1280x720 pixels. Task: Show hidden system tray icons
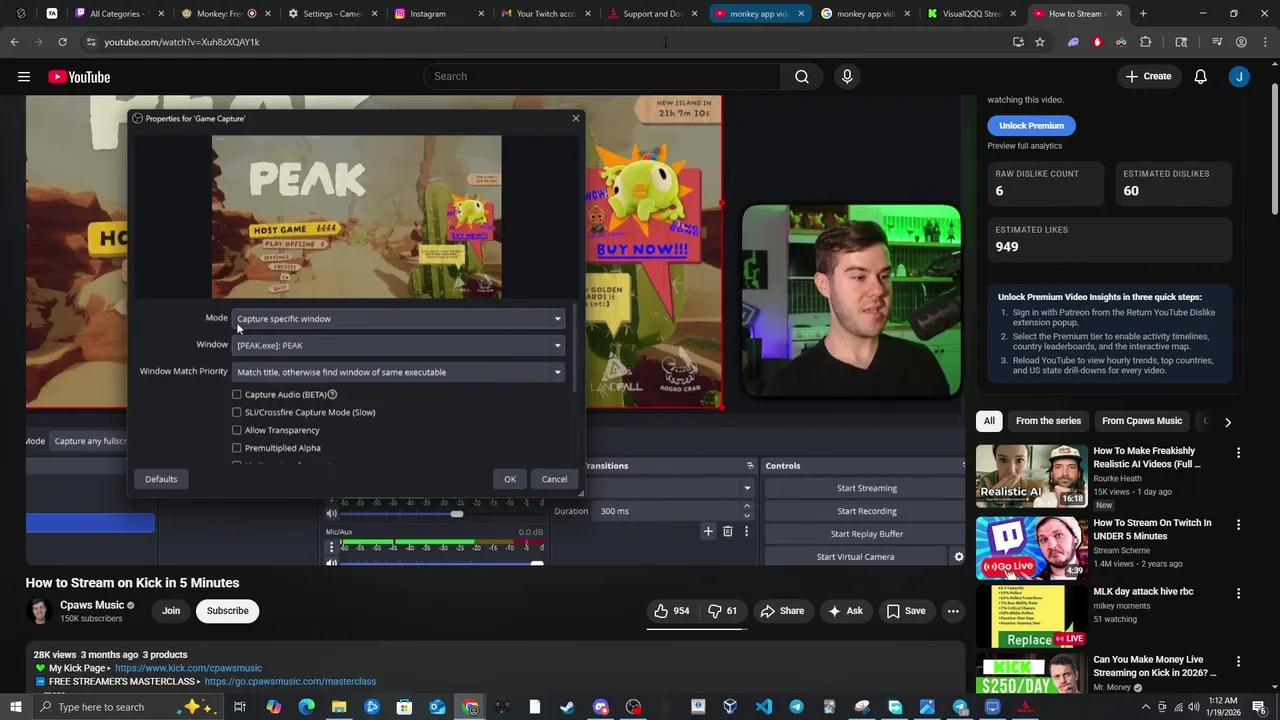(x=1145, y=707)
